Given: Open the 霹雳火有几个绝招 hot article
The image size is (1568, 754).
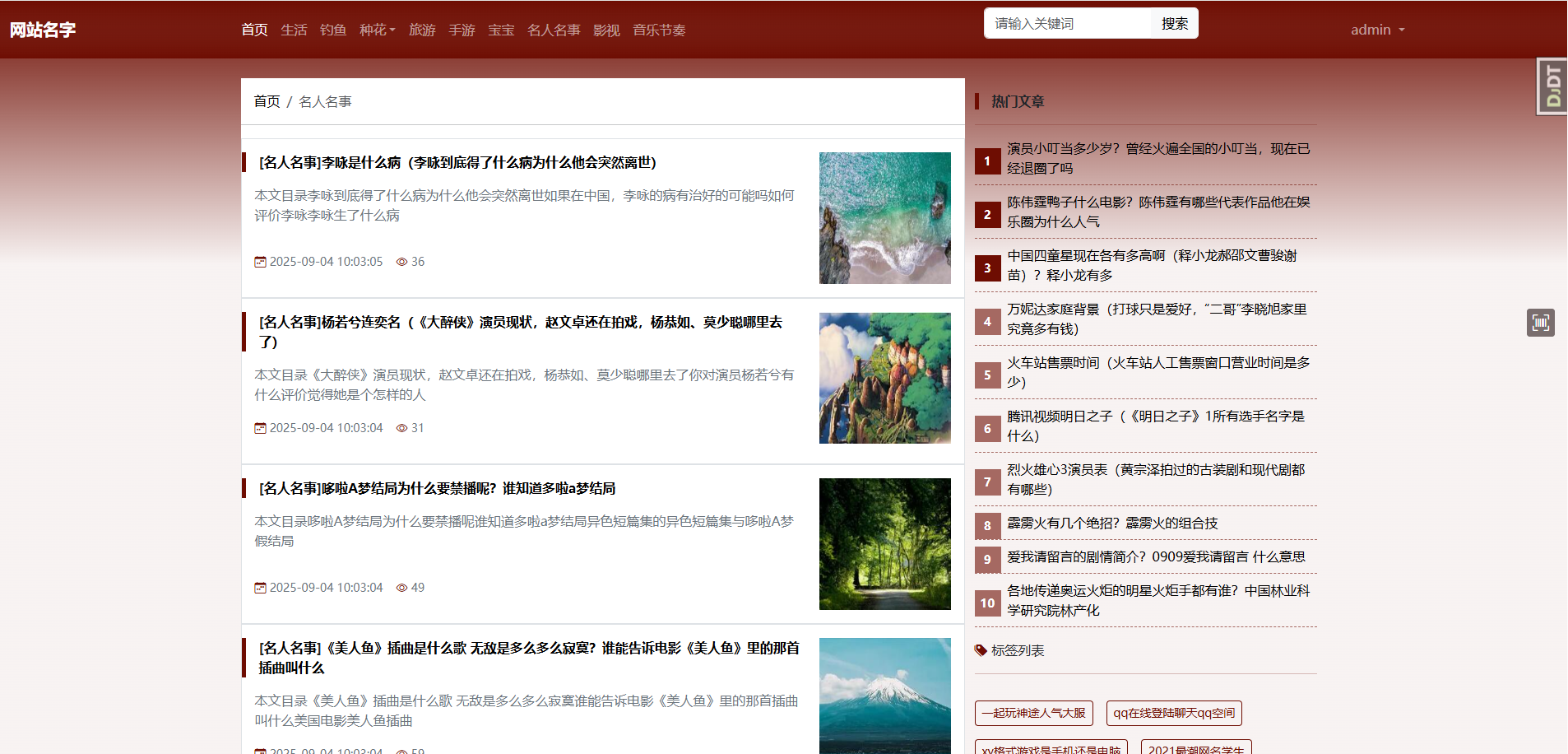Looking at the screenshot, I should 1112,524.
